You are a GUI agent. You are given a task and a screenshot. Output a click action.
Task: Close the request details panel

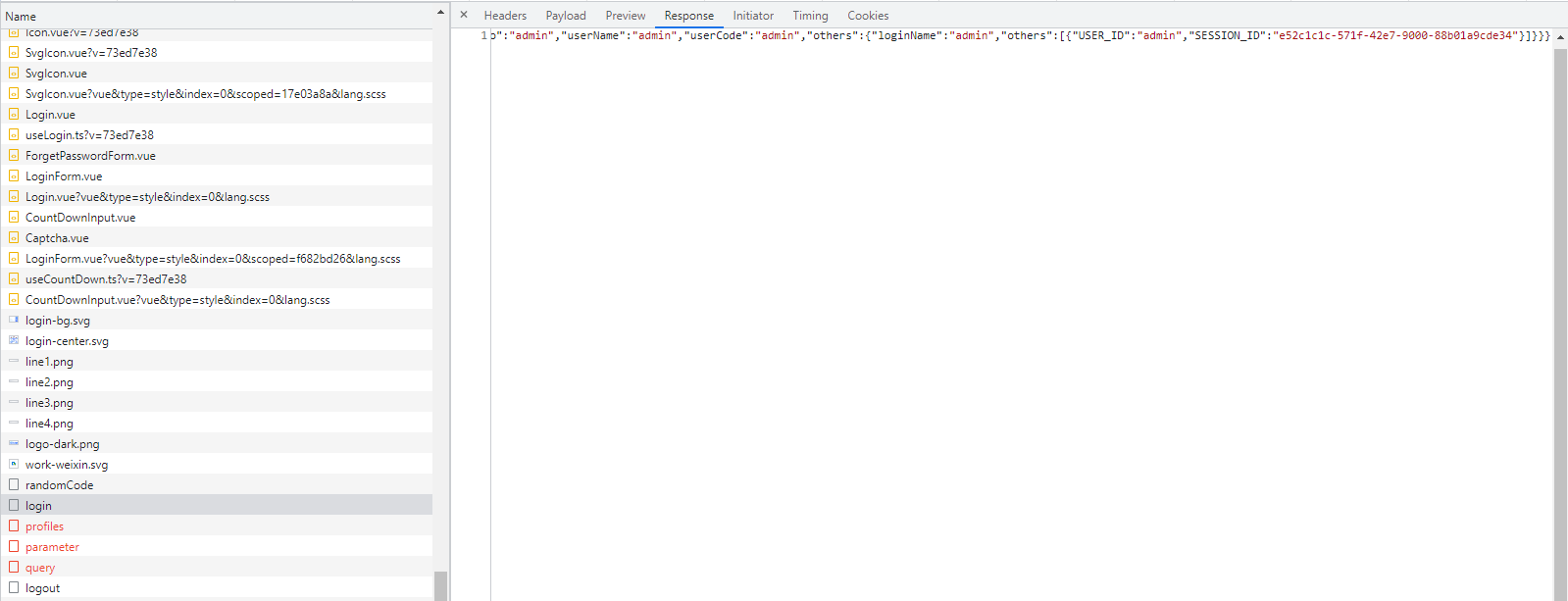[464, 15]
